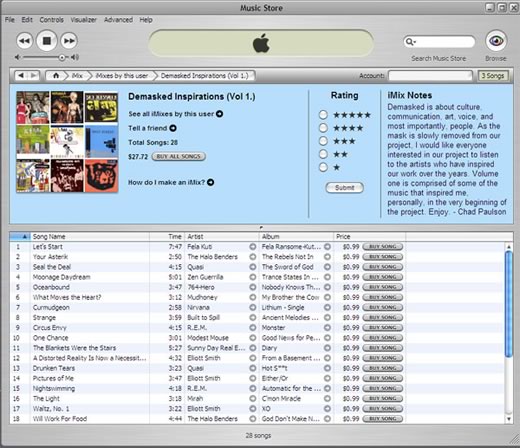Image resolution: width=520 pixels, height=448 pixels.
Task: Click the sort triangle column header
Action: click(x=20, y=237)
